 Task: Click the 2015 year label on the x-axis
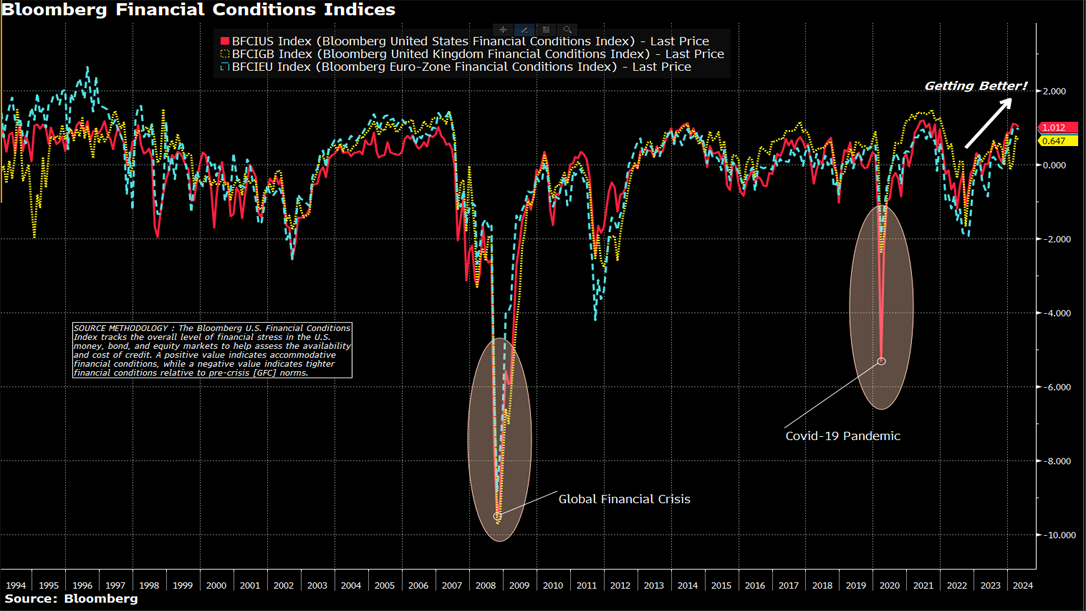point(721,585)
